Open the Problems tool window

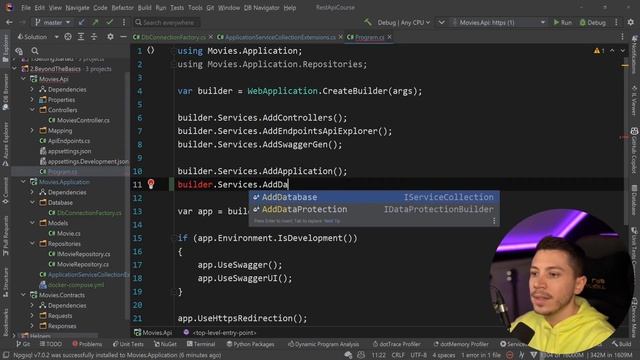coord(87,344)
